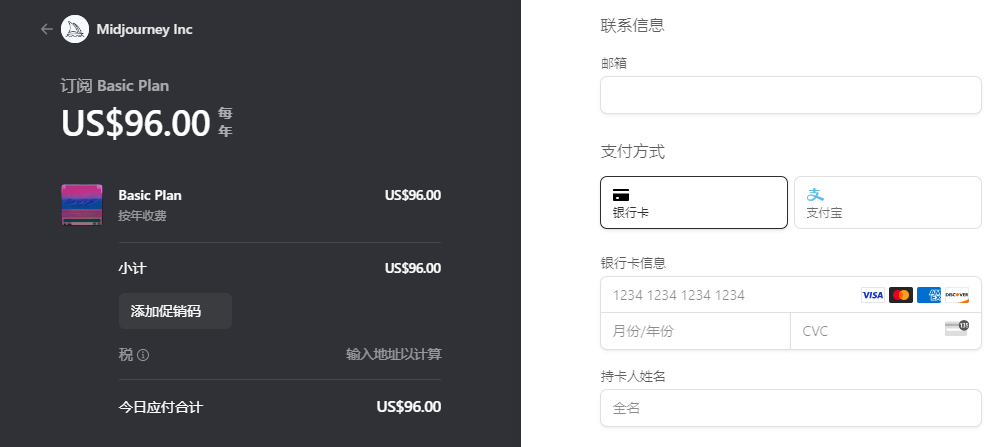Focus the 持卡人姓名 name field
The image size is (1007, 447).
pyautogui.click(x=790, y=408)
